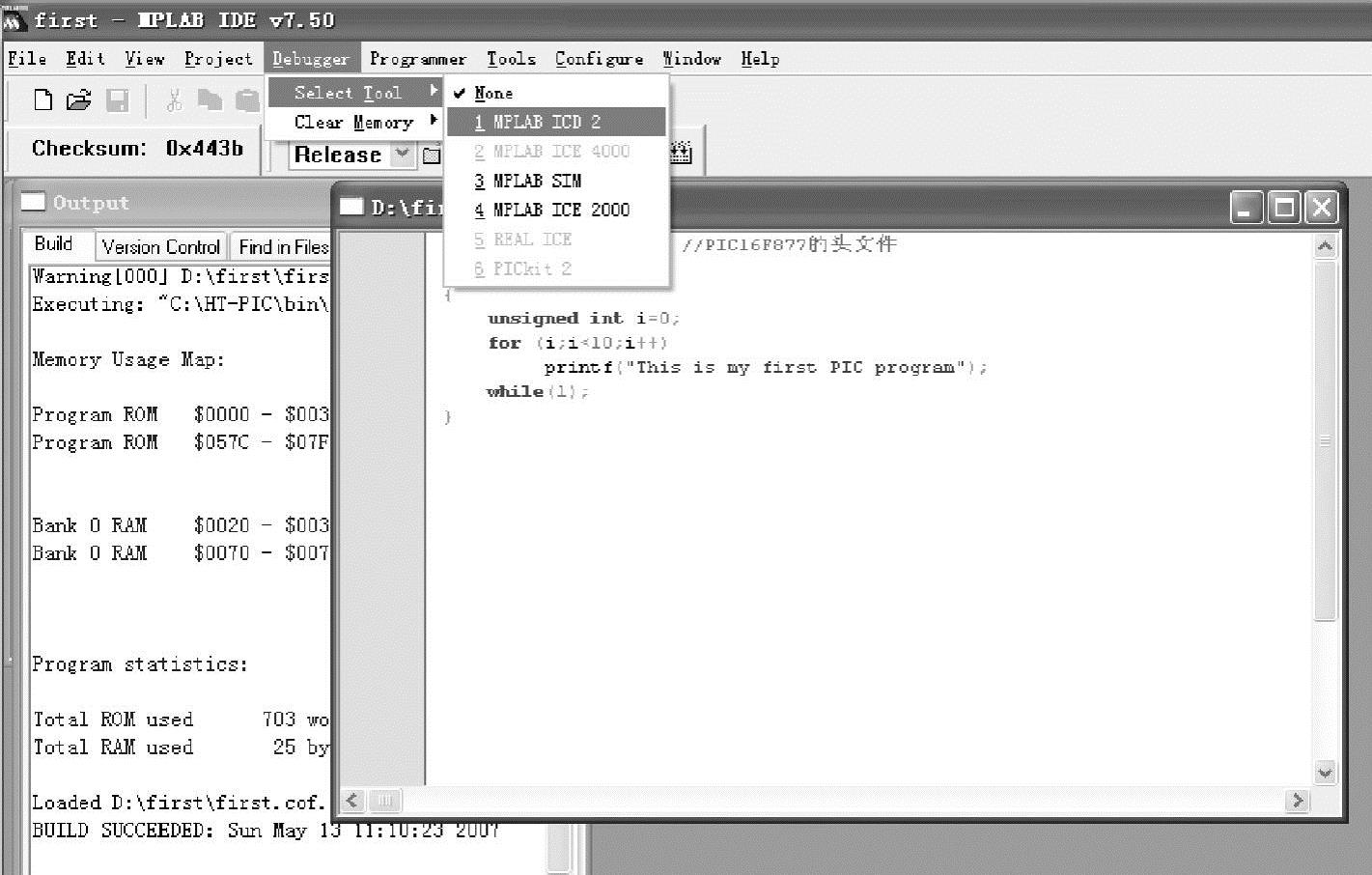Viewport: 1372px width, 875px height.
Task: Close the source editor window
Action: (x=1322, y=208)
